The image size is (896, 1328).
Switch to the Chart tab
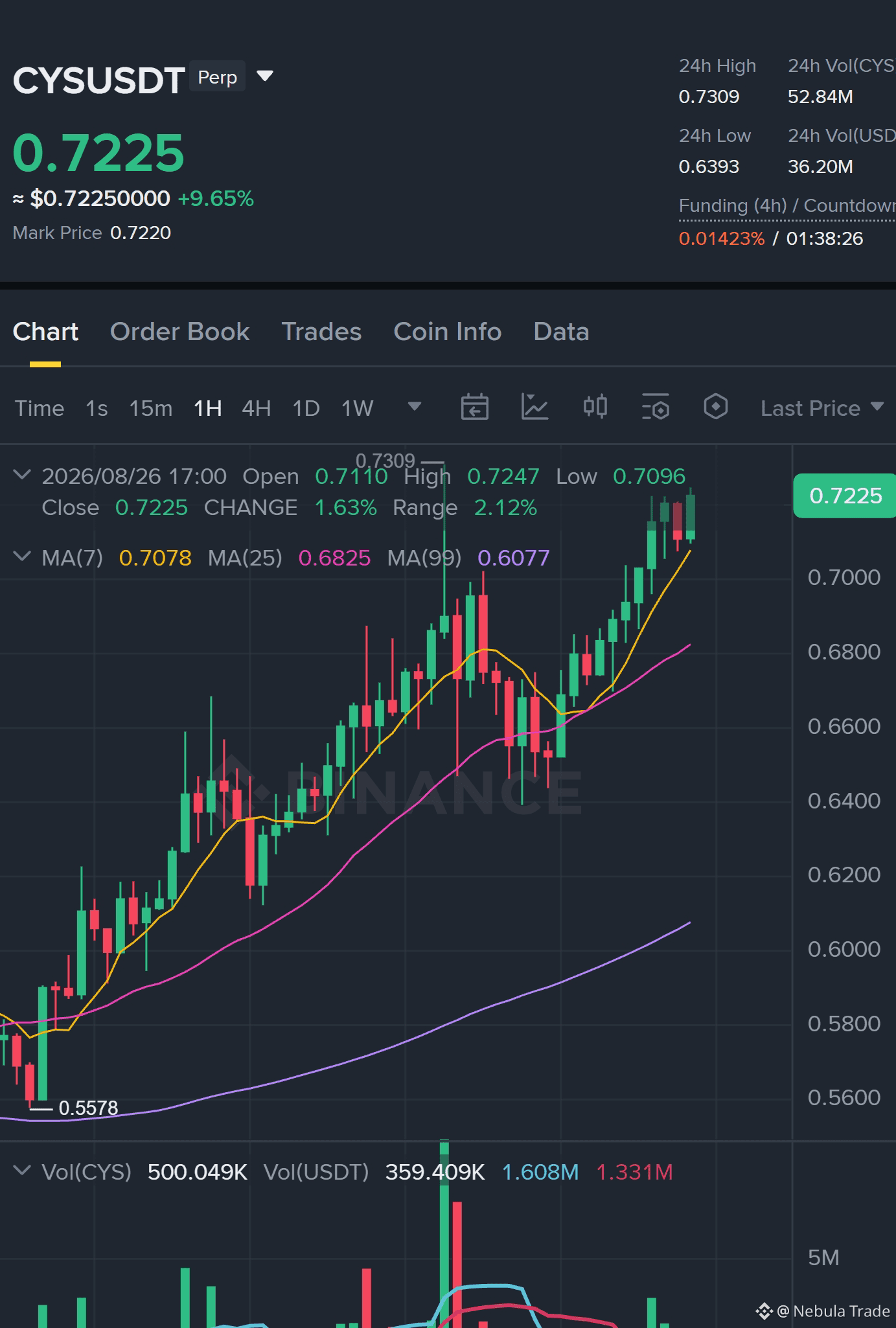[x=45, y=332]
